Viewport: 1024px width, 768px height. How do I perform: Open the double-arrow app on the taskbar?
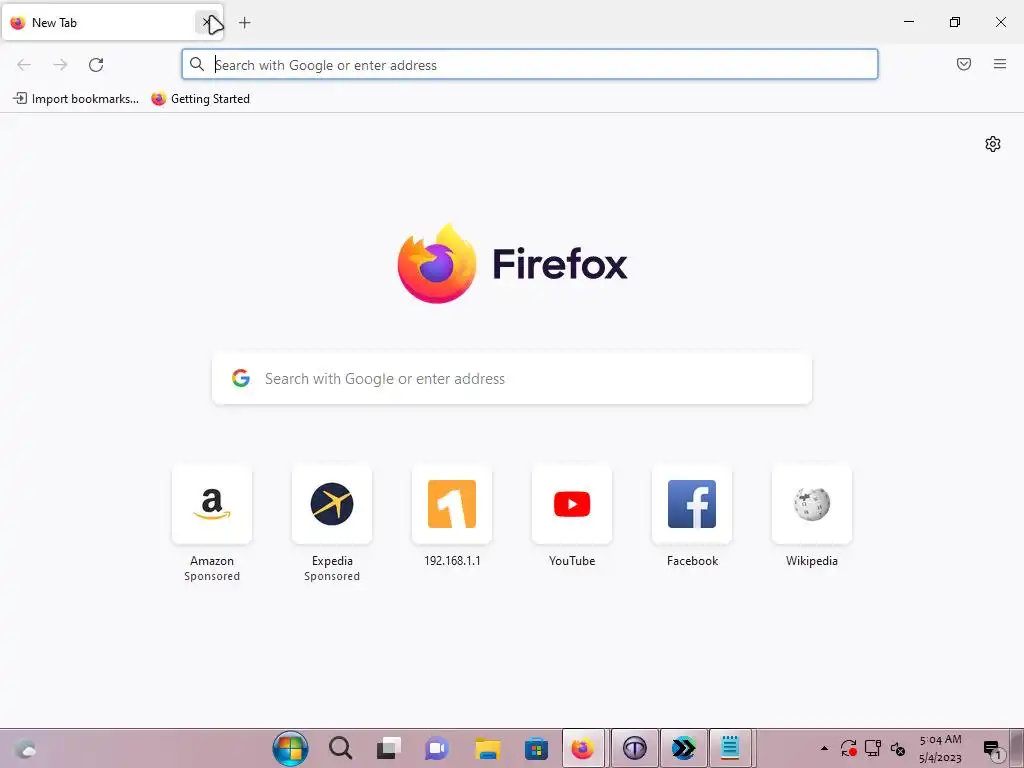(683, 748)
